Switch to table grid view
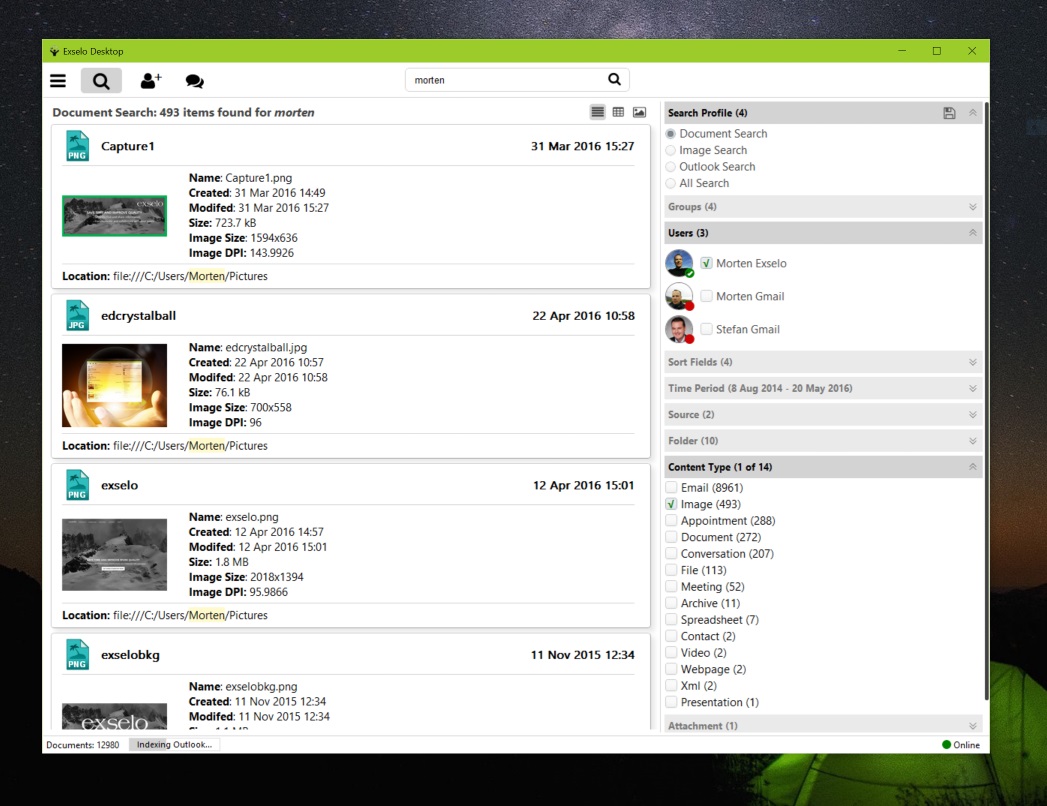This screenshot has height=806, width=1047. (618, 112)
